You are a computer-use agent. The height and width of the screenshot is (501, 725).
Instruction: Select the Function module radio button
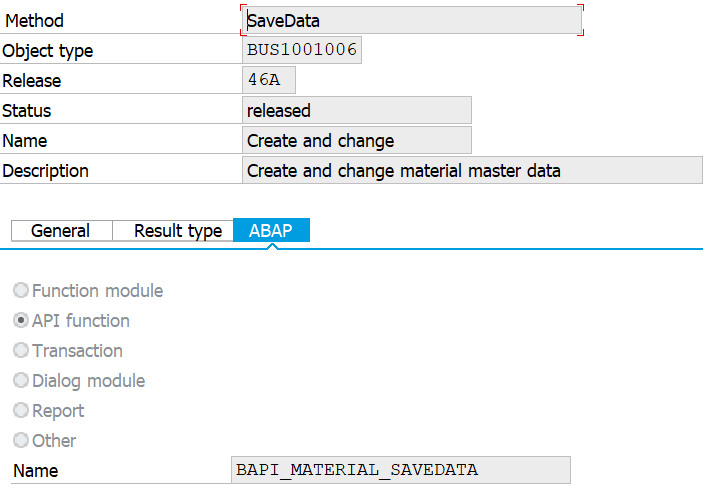(x=21, y=290)
